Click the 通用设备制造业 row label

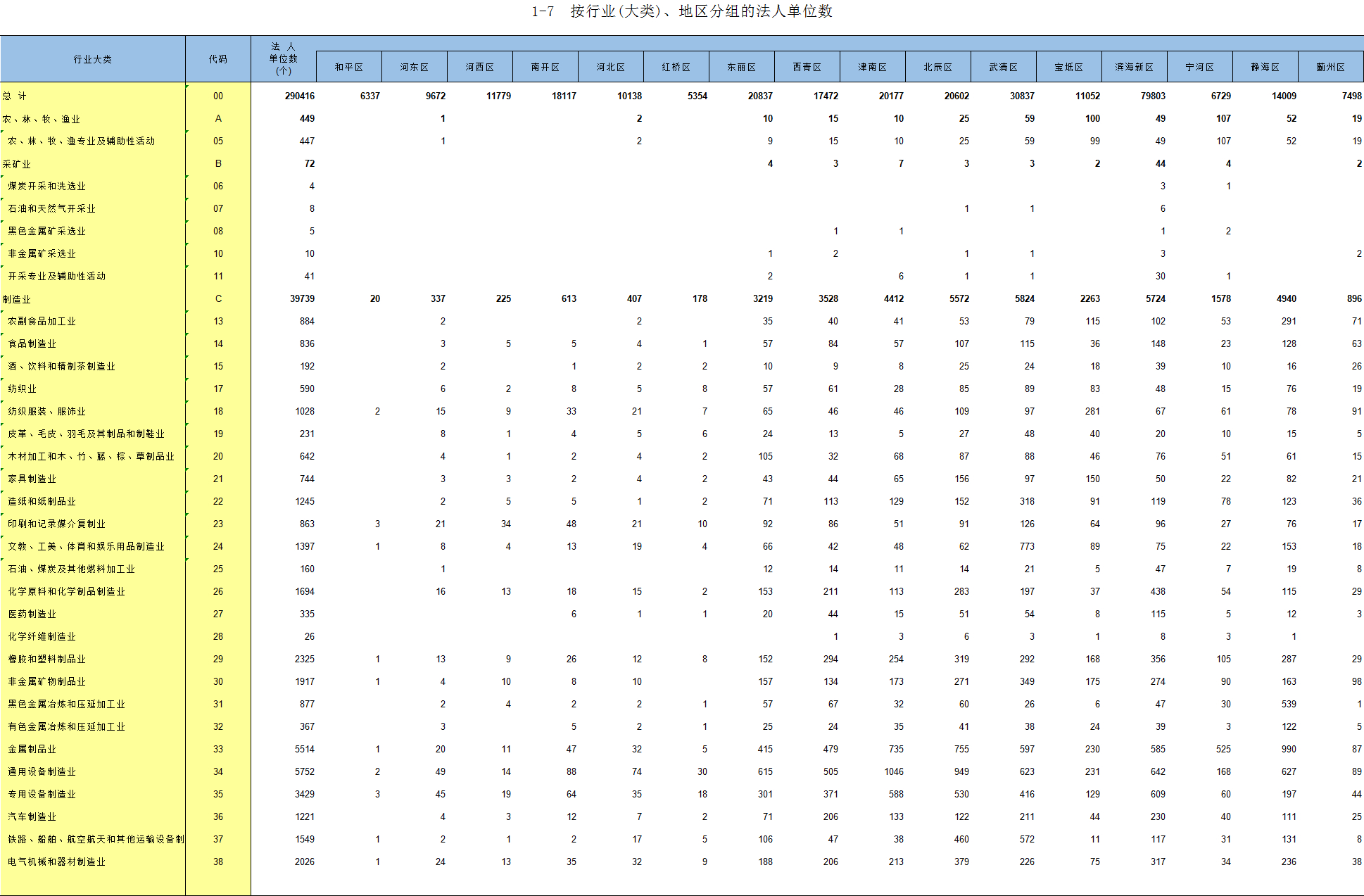[42, 771]
